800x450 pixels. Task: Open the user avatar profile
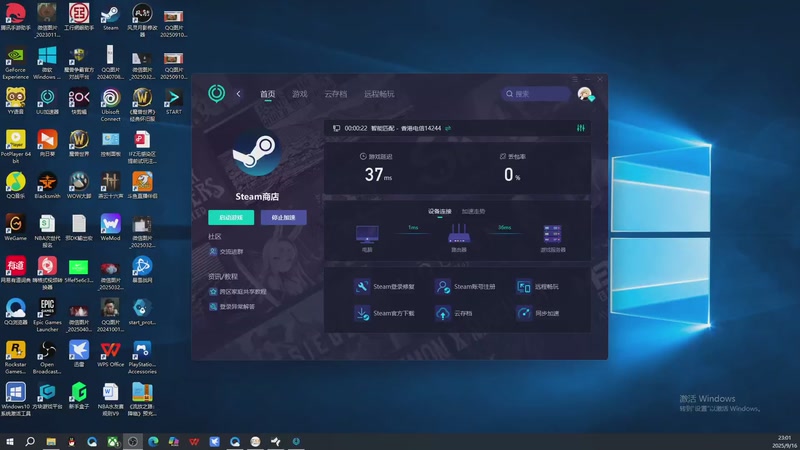[585, 94]
